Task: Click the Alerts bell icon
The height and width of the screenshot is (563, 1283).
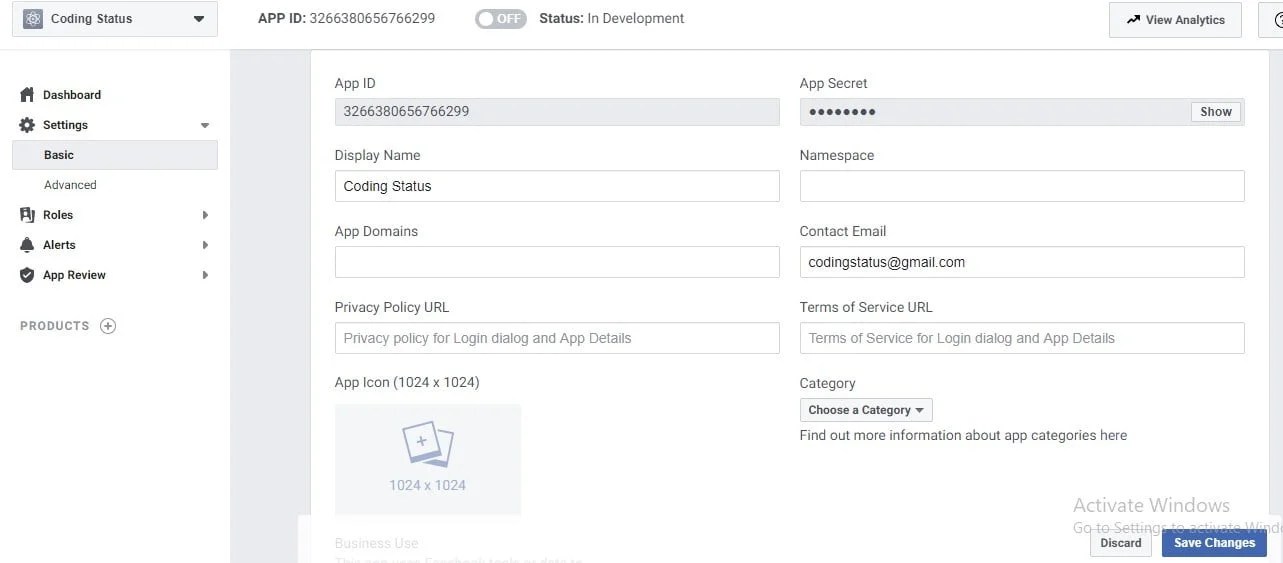Action: (27, 245)
